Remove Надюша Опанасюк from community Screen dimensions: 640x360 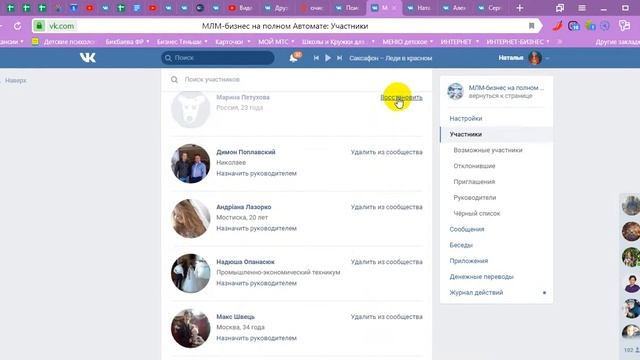coord(387,262)
